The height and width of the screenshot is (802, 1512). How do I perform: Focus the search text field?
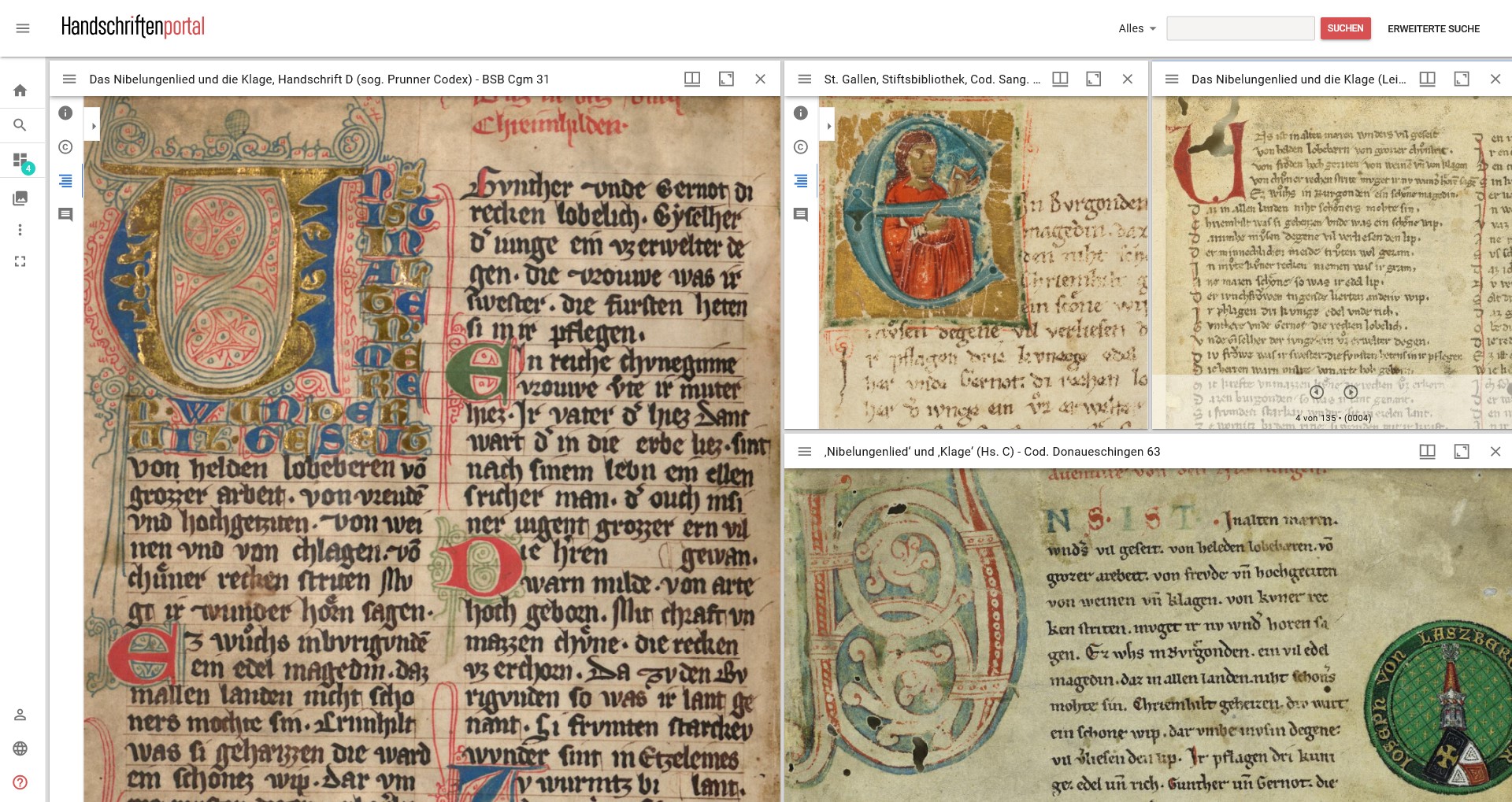point(1240,28)
